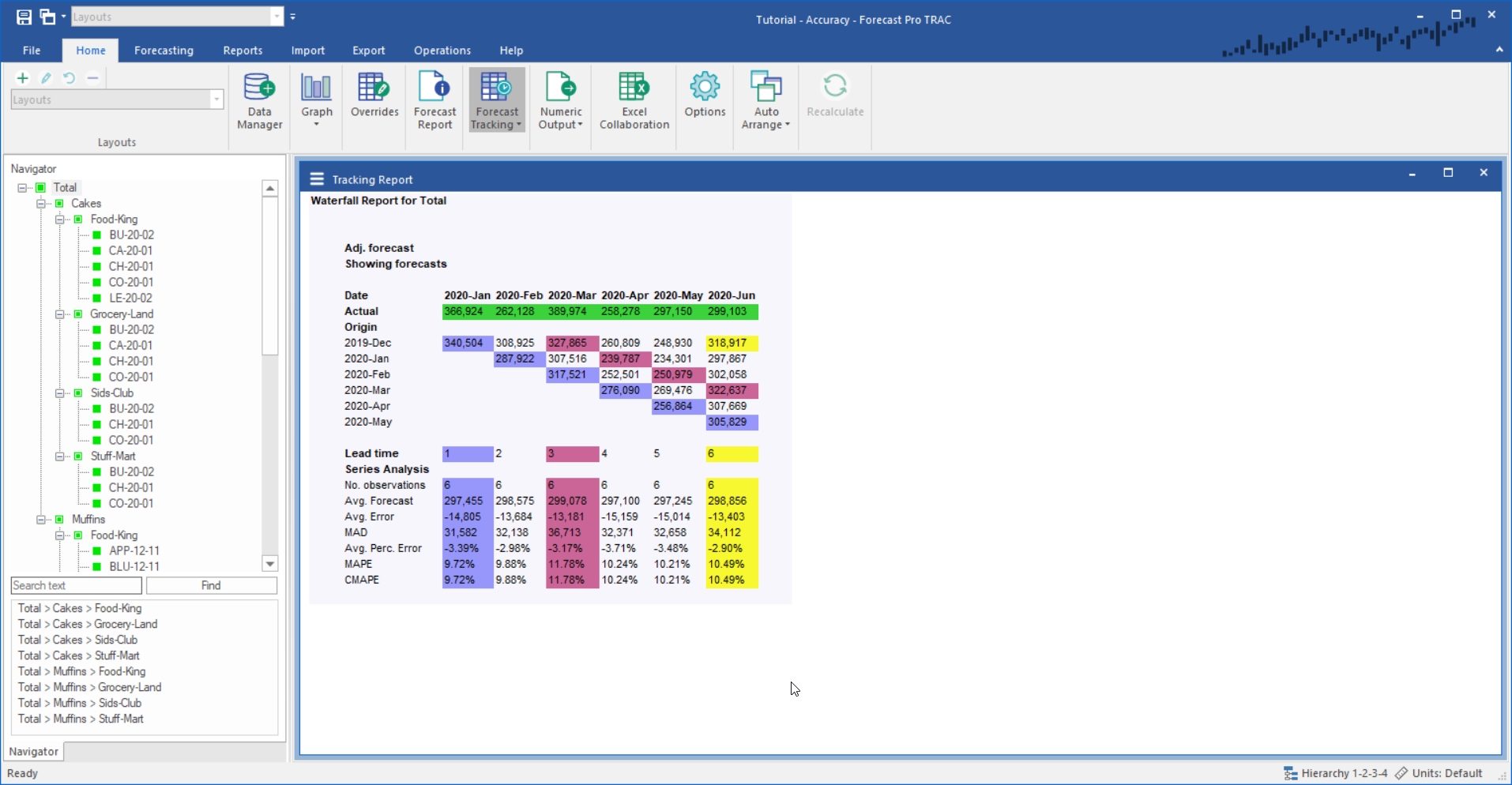Switch to the Operations ribbon tab

pos(442,51)
